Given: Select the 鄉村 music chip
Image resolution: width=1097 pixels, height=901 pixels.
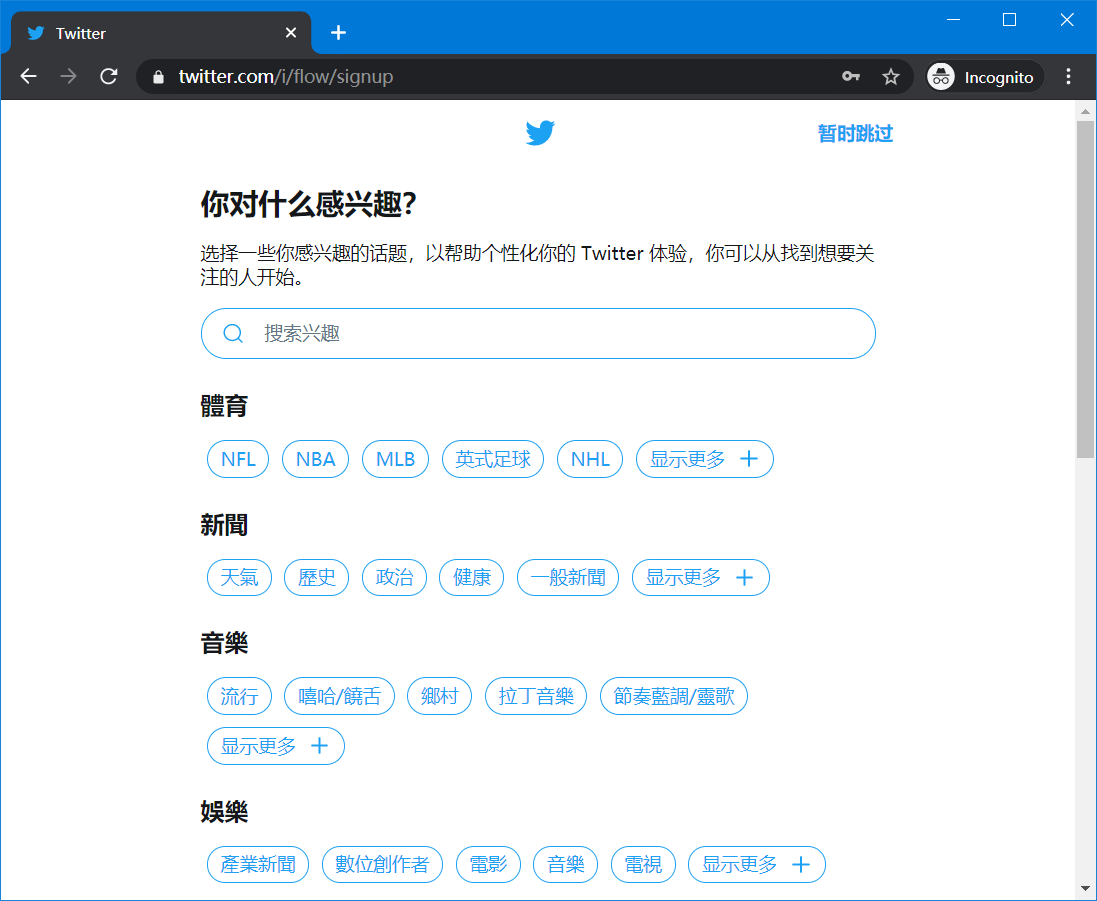Looking at the screenshot, I should tap(439, 696).
